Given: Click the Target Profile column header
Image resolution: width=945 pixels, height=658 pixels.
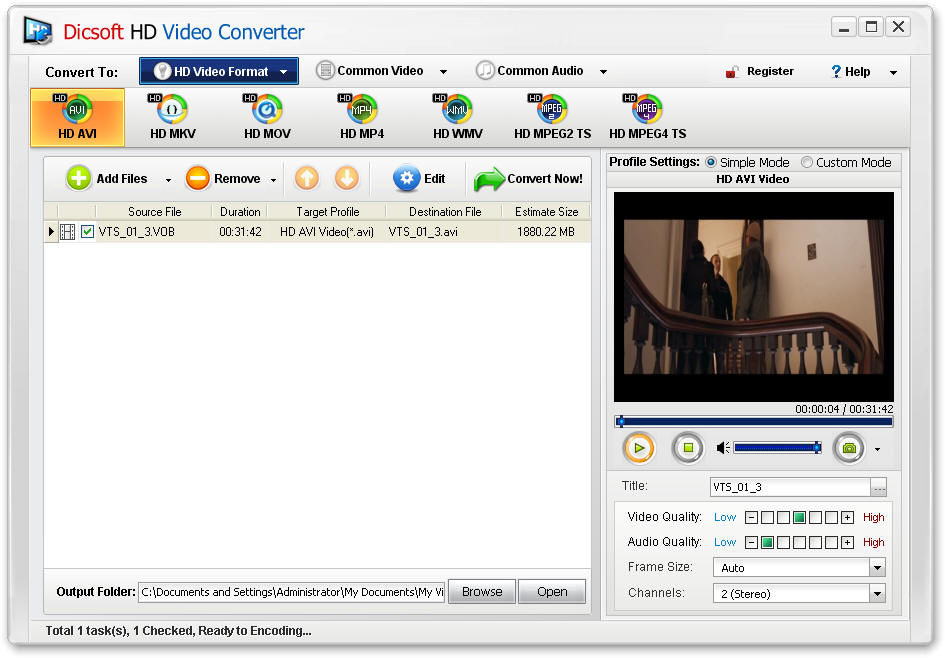Looking at the screenshot, I should (327, 212).
